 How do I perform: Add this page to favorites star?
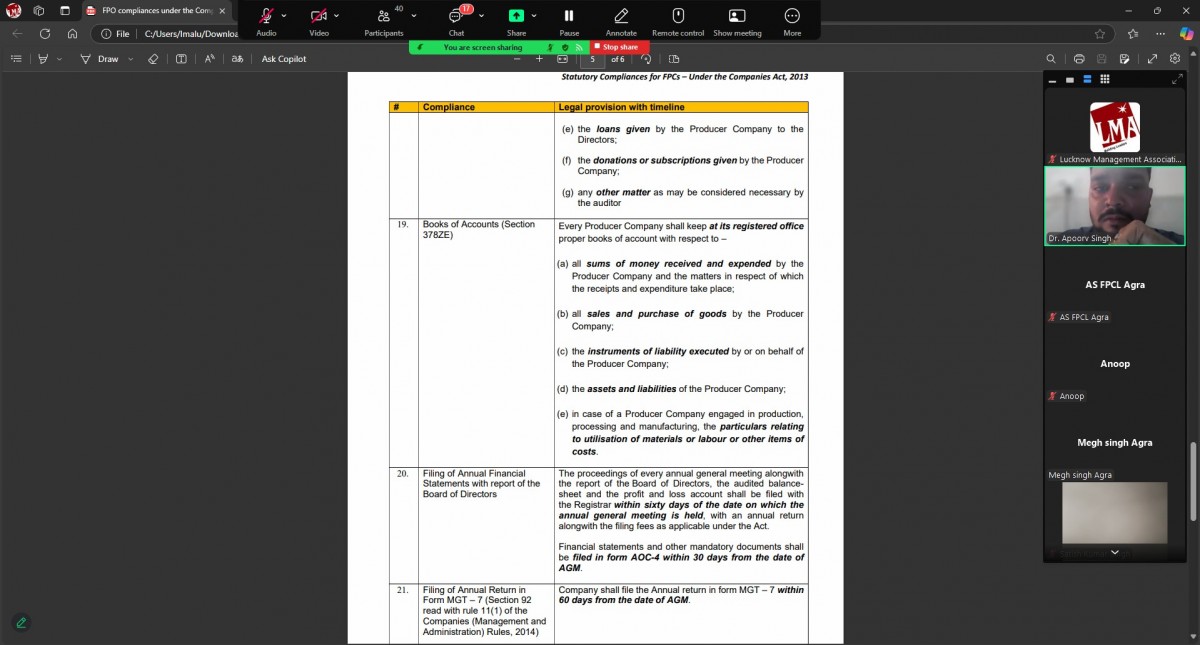pyautogui.click(x=1100, y=33)
